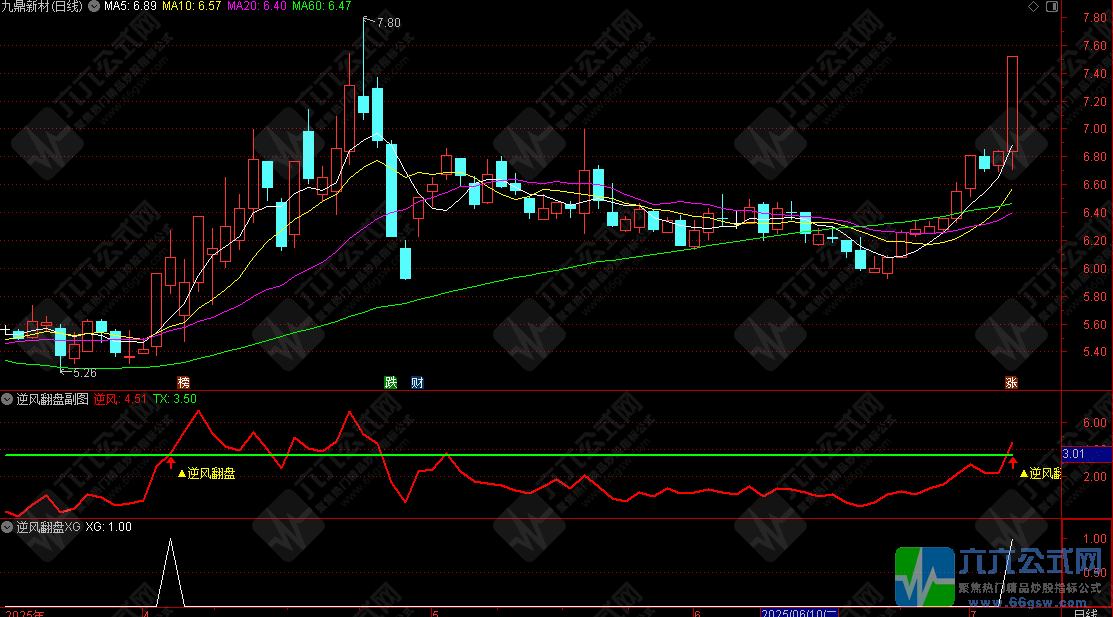1113x617 pixels.
Task: Click the panel layout icon at top right
Action: [1051, 7]
